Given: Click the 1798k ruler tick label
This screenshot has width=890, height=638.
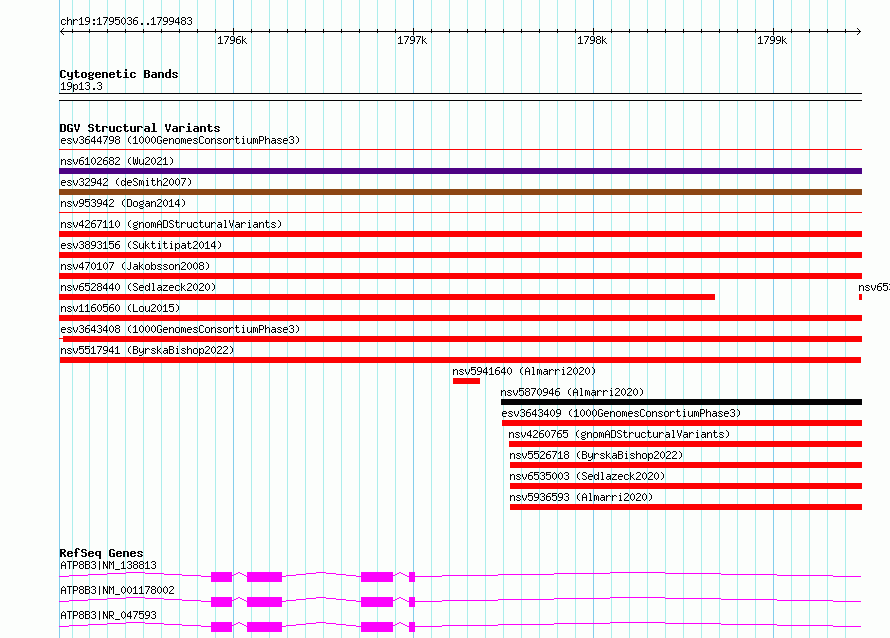Looking at the screenshot, I should coord(592,40).
